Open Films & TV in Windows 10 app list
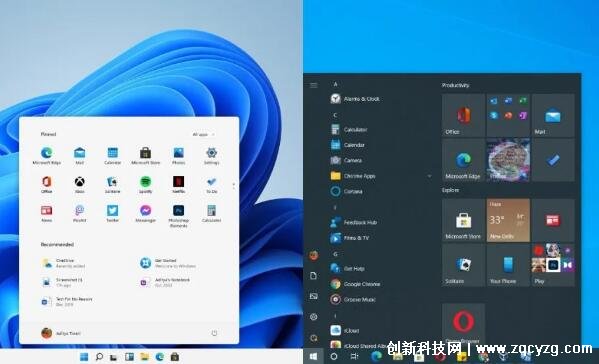Viewport: 599px width, 364px height. [350, 238]
